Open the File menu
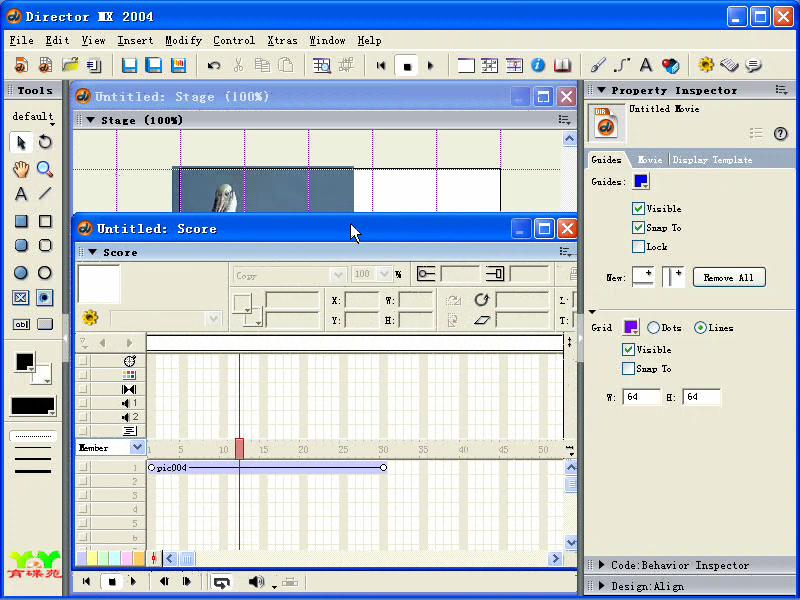Image resolution: width=800 pixels, height=600 pixels. 21,40
